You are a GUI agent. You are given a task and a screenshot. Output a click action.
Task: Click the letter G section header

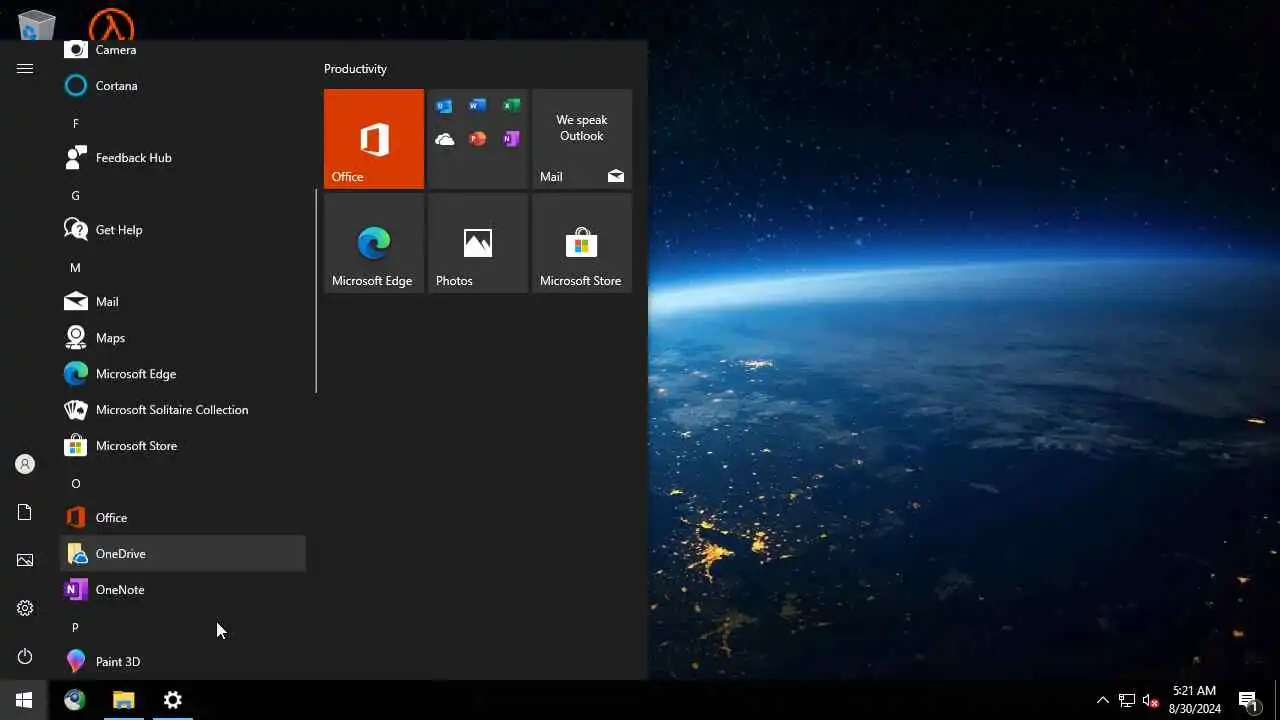[x=183, y=196]
